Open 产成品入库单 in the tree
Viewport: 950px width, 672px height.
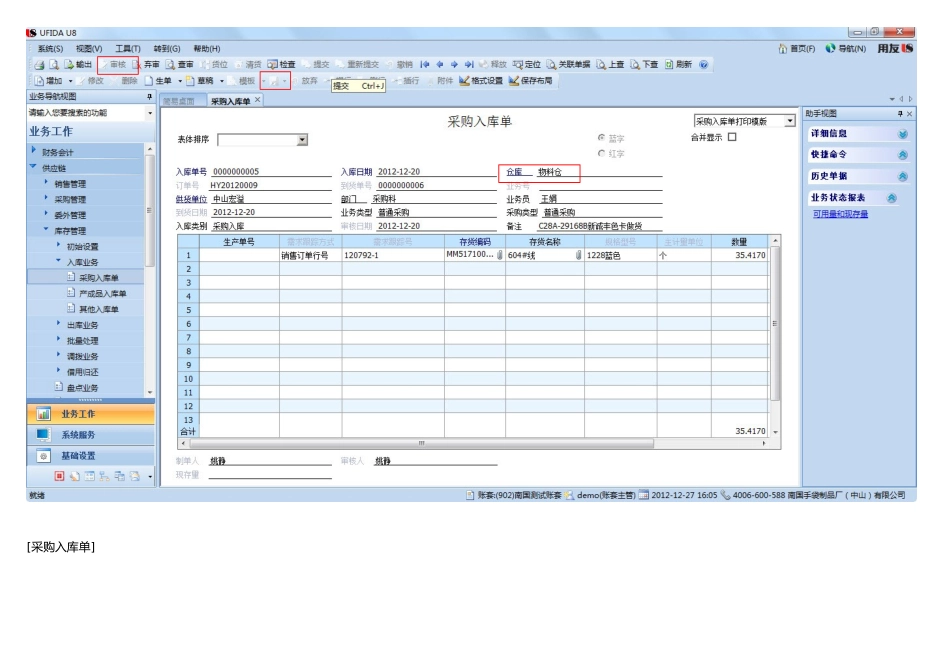click(x=102, y=293)
